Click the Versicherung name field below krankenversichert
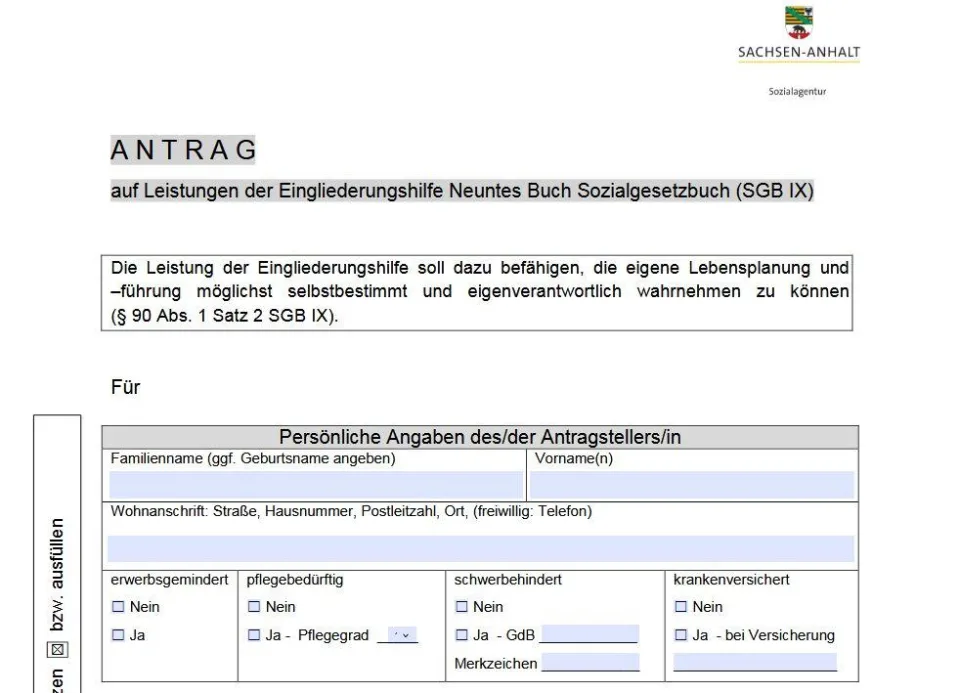This screenshot has height=693, width=960. click(x=755, y=662)
